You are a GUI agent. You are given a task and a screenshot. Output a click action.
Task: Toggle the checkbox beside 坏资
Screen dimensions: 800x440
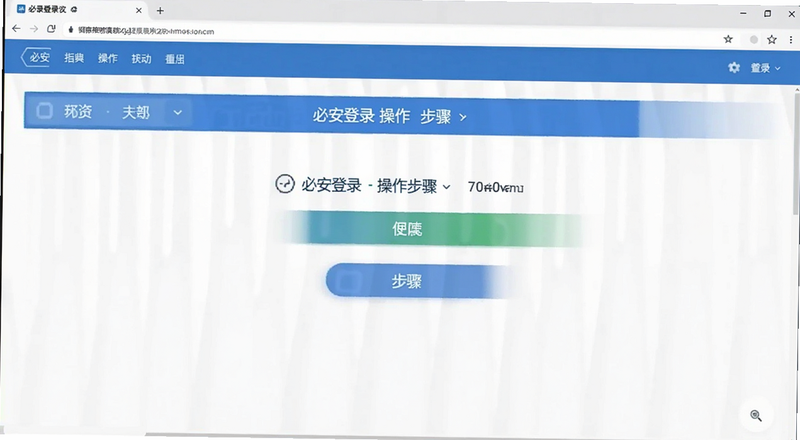[x=44, y=110]
